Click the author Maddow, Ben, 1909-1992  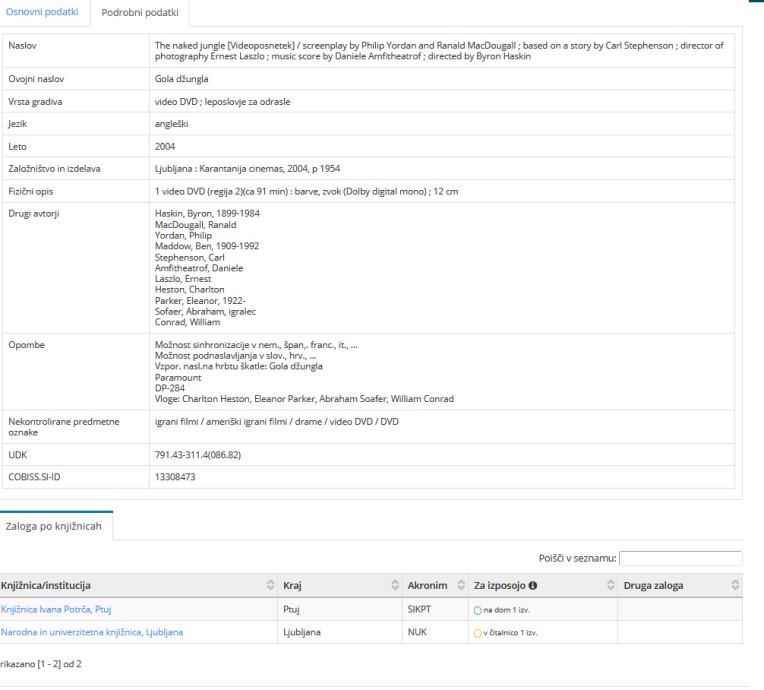[207, 246]
